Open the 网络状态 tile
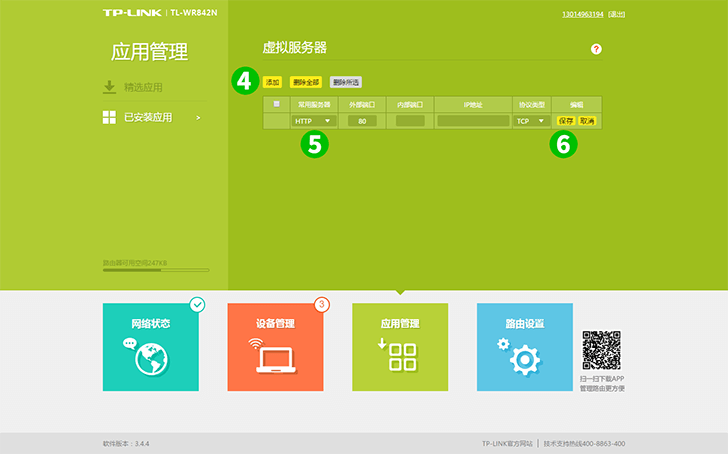This screenshot has height=454, width=728. tap(151, 347)
